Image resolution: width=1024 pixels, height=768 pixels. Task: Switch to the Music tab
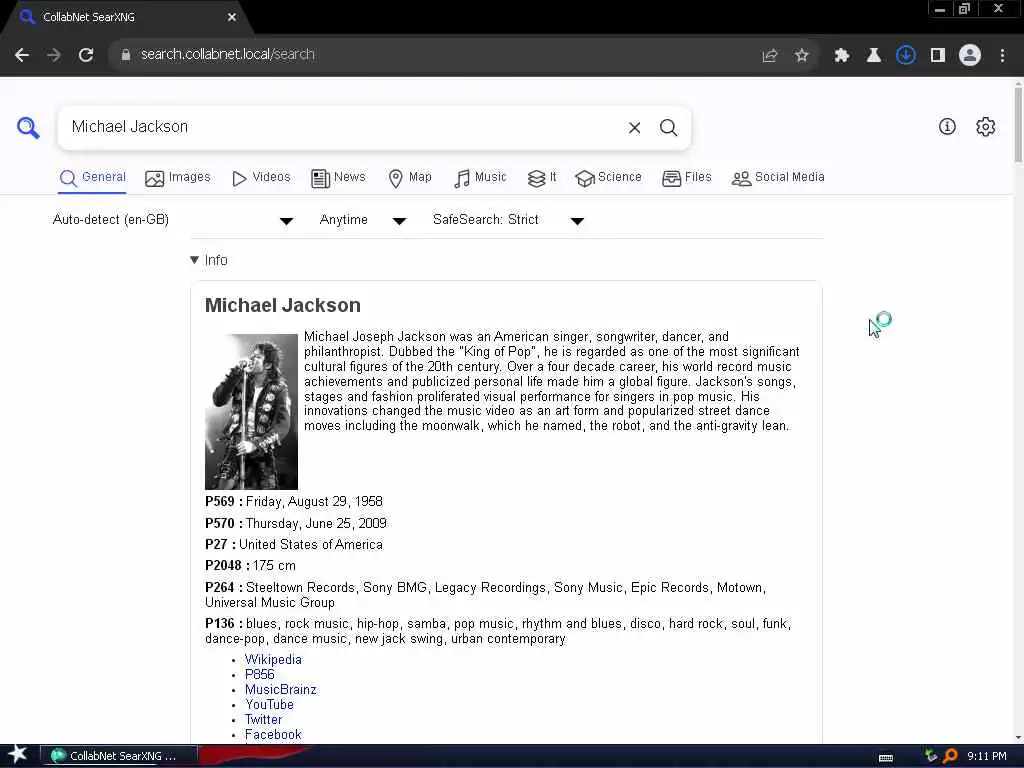480,178
